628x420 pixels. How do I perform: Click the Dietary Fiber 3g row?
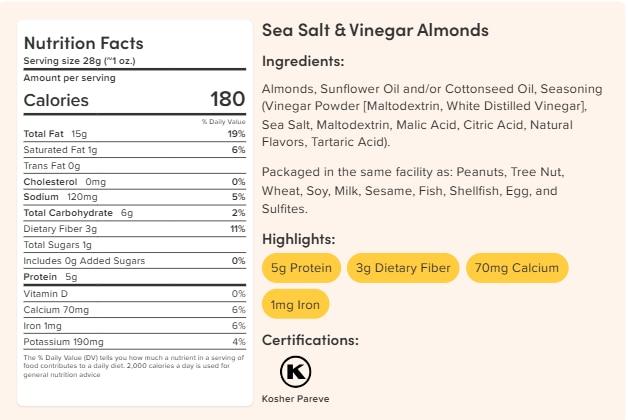point(134,229)
